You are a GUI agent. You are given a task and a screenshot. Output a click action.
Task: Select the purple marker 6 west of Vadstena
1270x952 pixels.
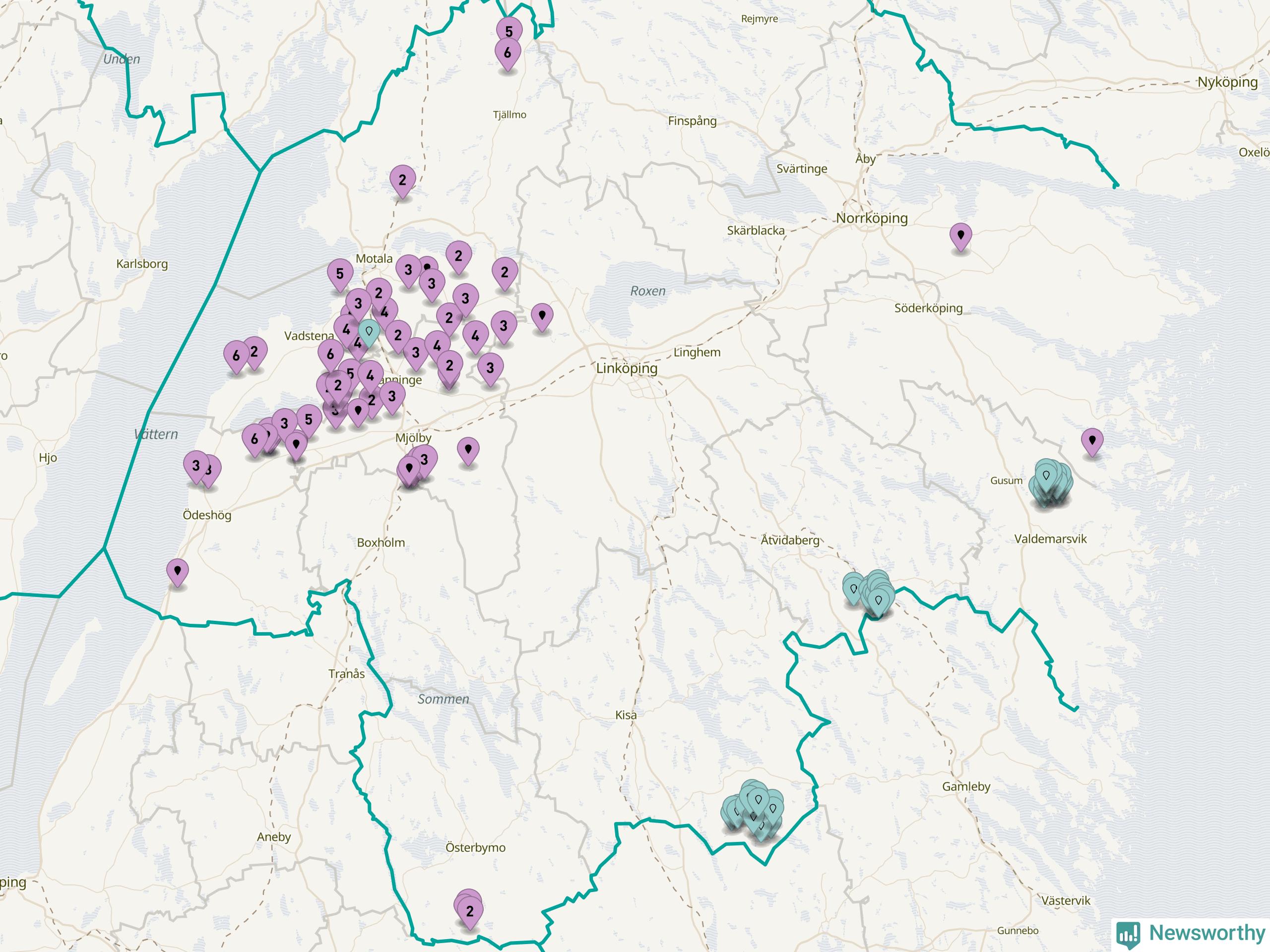tap(236, 357)
